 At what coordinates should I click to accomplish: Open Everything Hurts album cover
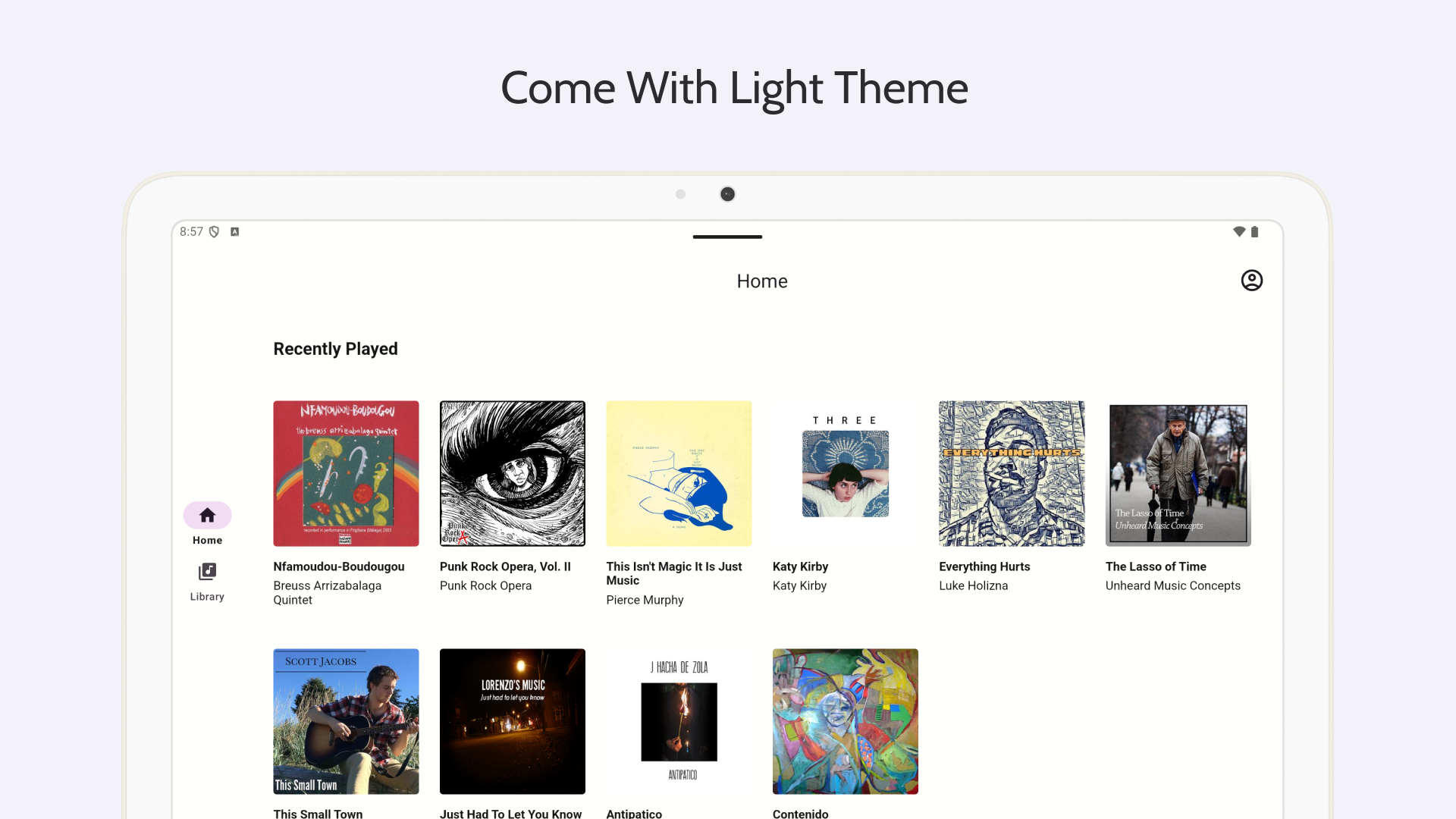point(1012,473)
